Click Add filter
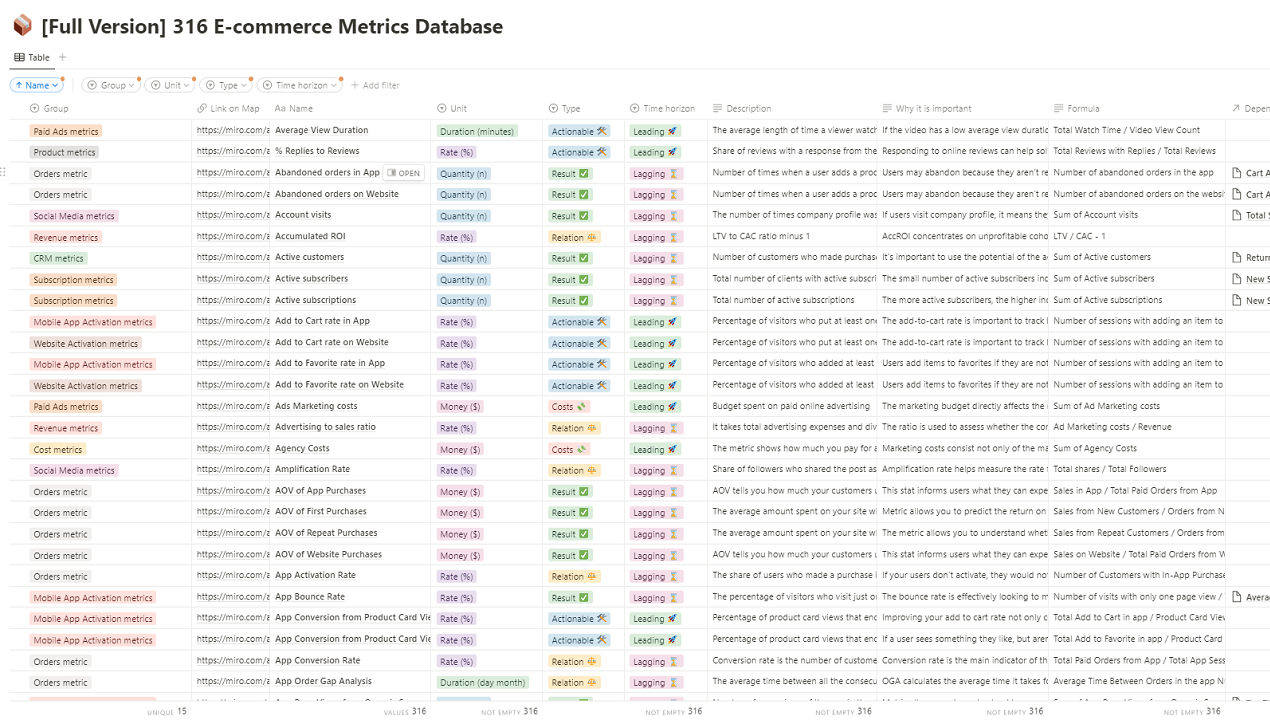Screen dimensions: 1270x720 tap(375, 85)
